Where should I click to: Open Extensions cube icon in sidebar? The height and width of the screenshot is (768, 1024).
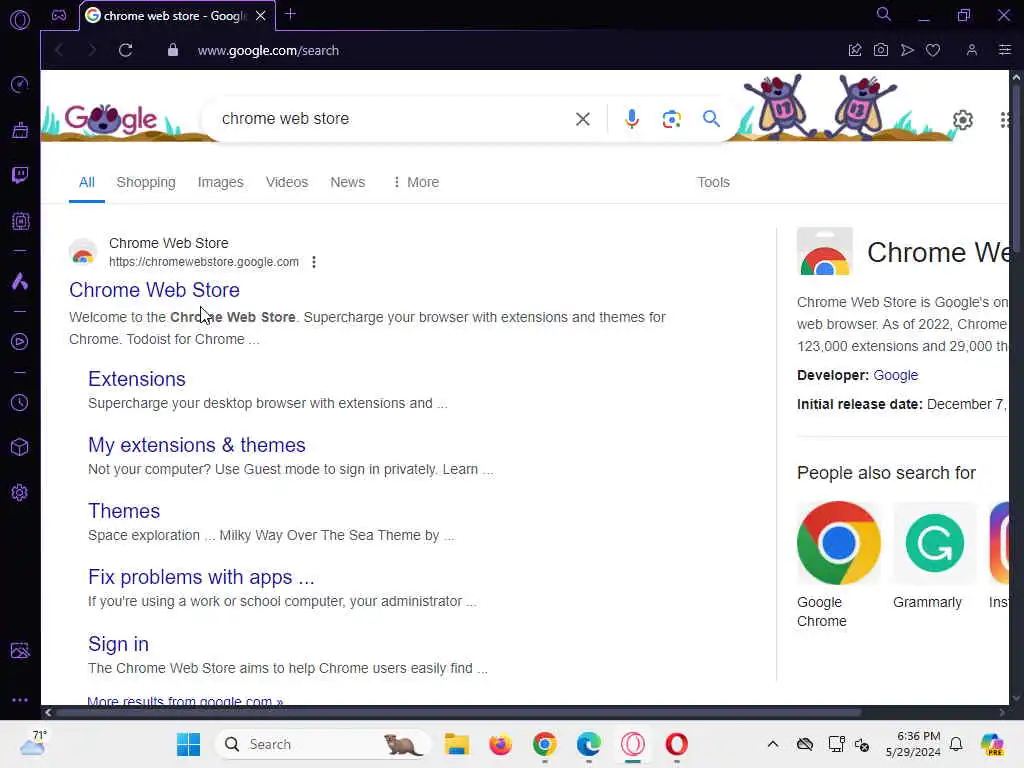[20, 447]
